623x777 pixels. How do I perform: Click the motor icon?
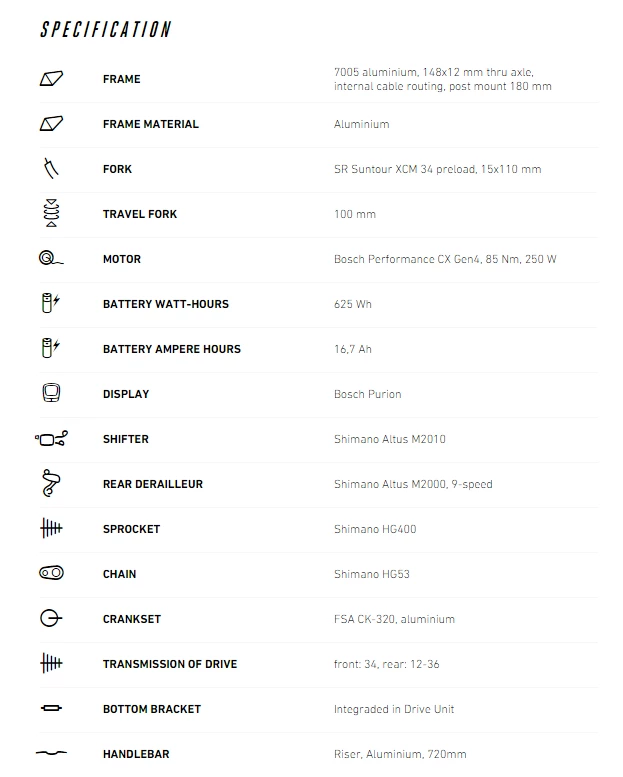click(x=51, y=259)
